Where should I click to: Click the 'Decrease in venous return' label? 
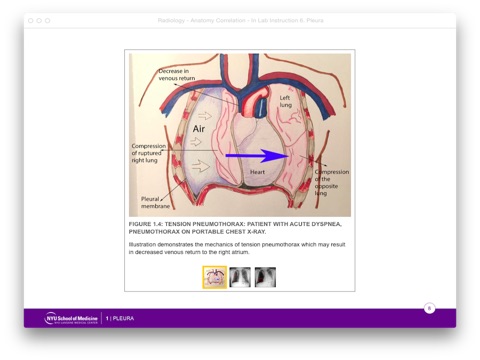tap(177, 75)
